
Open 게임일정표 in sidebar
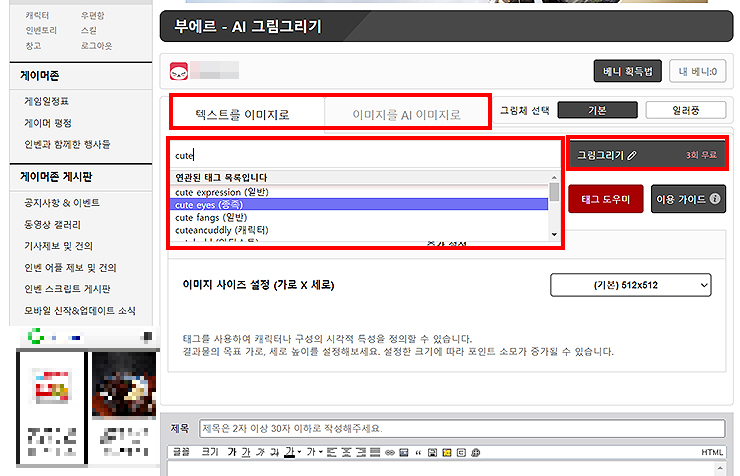(x=46, y=101)
